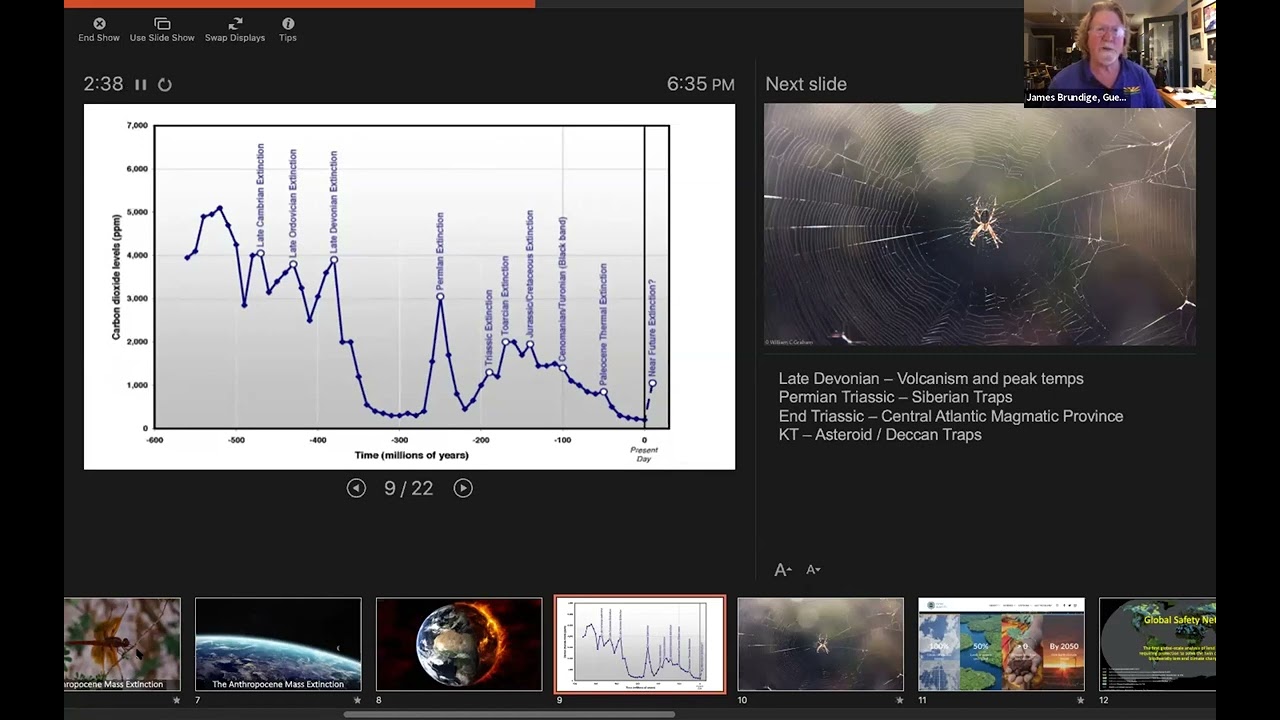Click Swap Displays button
The height and width of the screenshot is (720, 1280).
(x=235, y=30)
